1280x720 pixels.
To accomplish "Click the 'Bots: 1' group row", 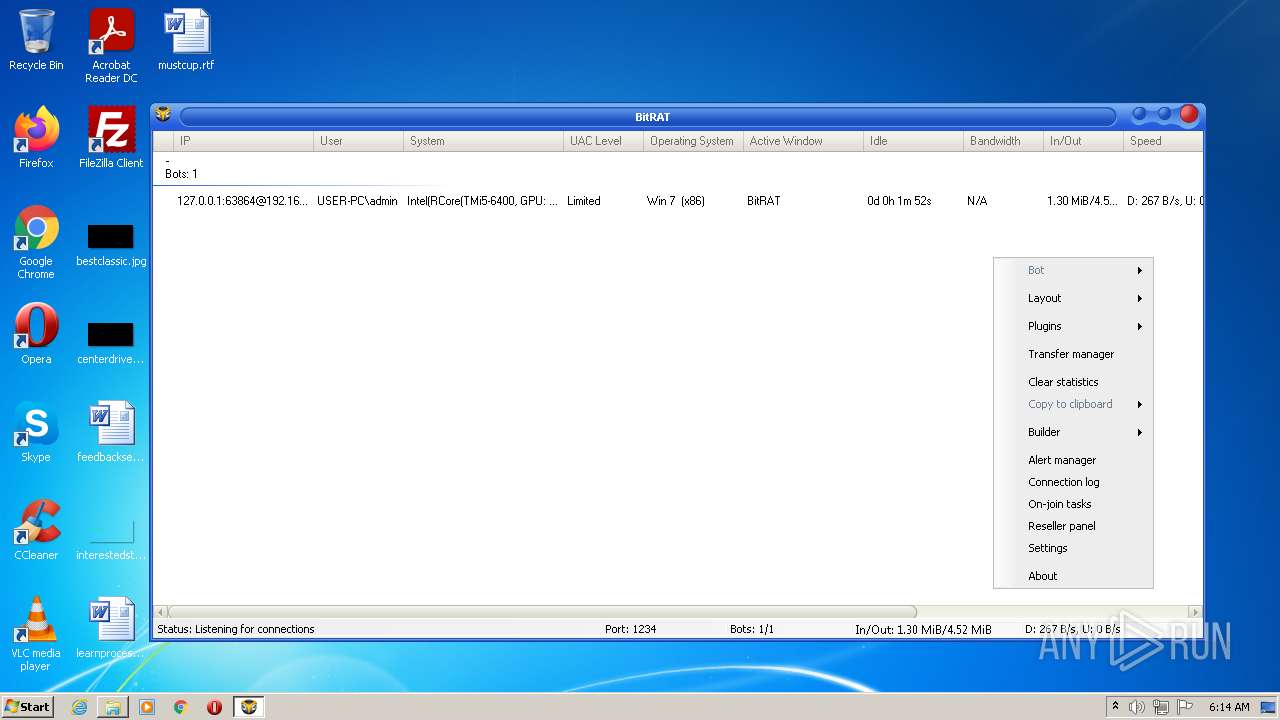I will (x=677, y=168).
